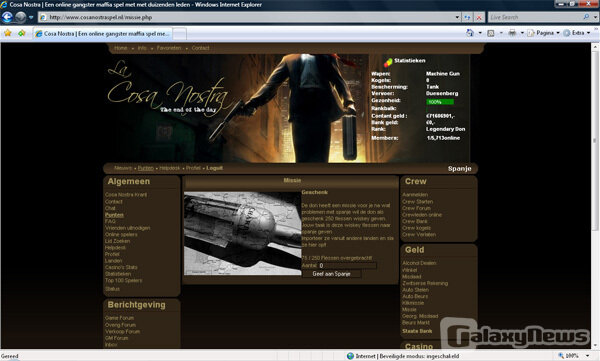This screenshot has width=600, height=361.
Task: Click the Stop loading red X icon
Action: click(479, 17)
